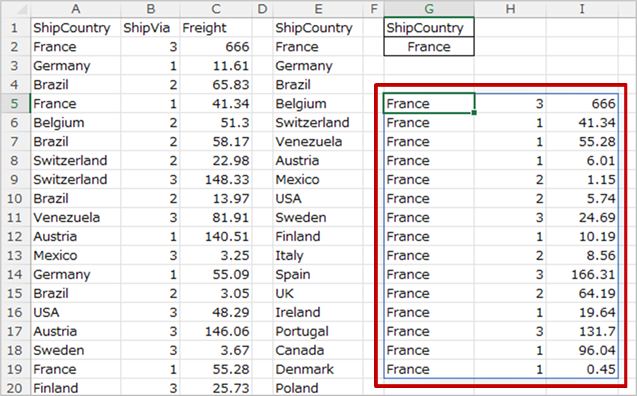
Task: Select column I header
Action: pos(582,9)
